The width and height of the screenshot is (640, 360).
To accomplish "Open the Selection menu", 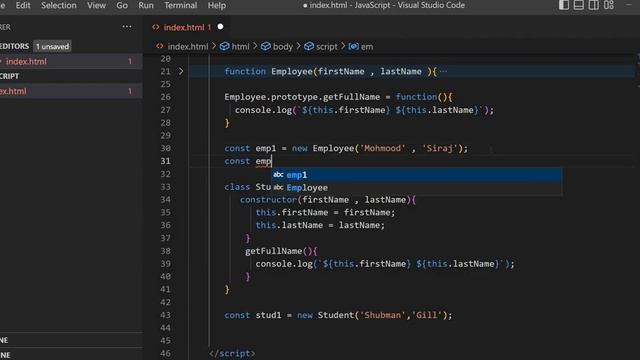I will pyautogui.click(x=58, y=5).
